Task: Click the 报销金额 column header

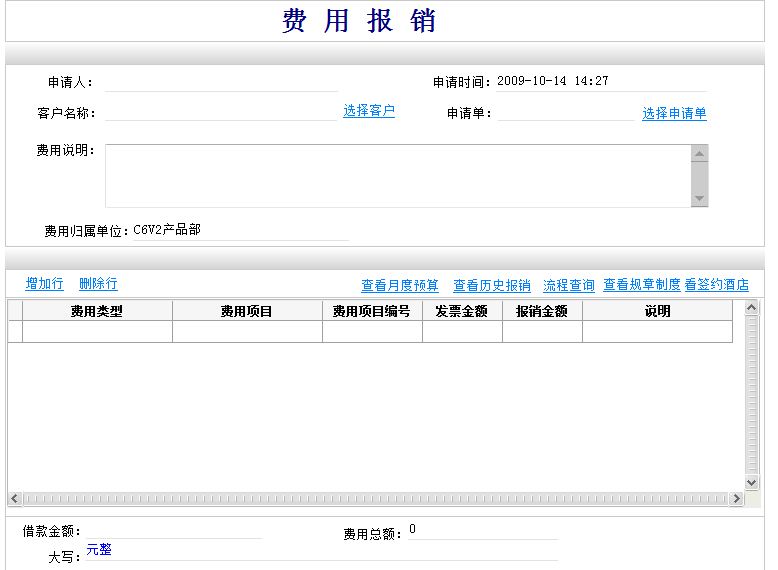Action: click(541, 311)
